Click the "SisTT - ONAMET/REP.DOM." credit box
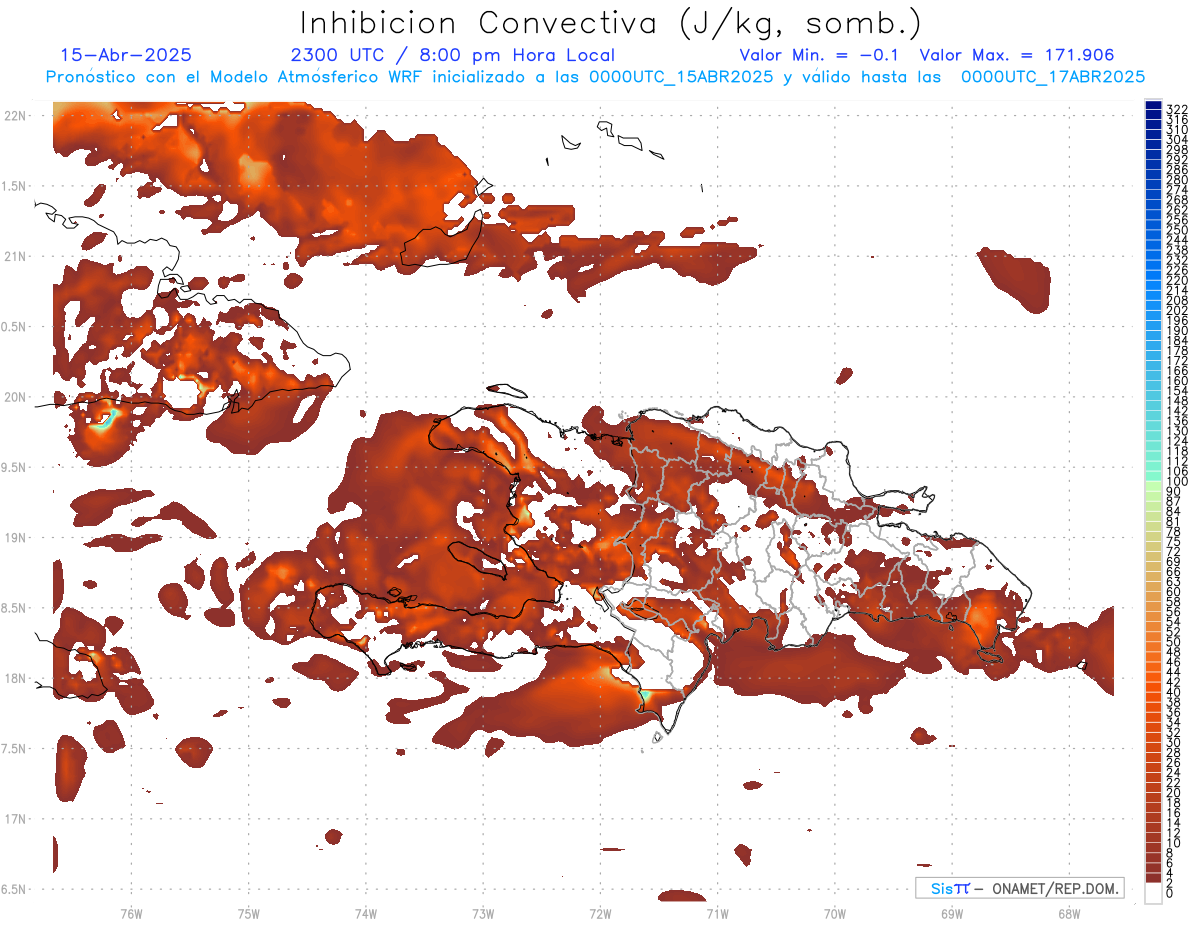1200x927 pixels. point(1019,888)
